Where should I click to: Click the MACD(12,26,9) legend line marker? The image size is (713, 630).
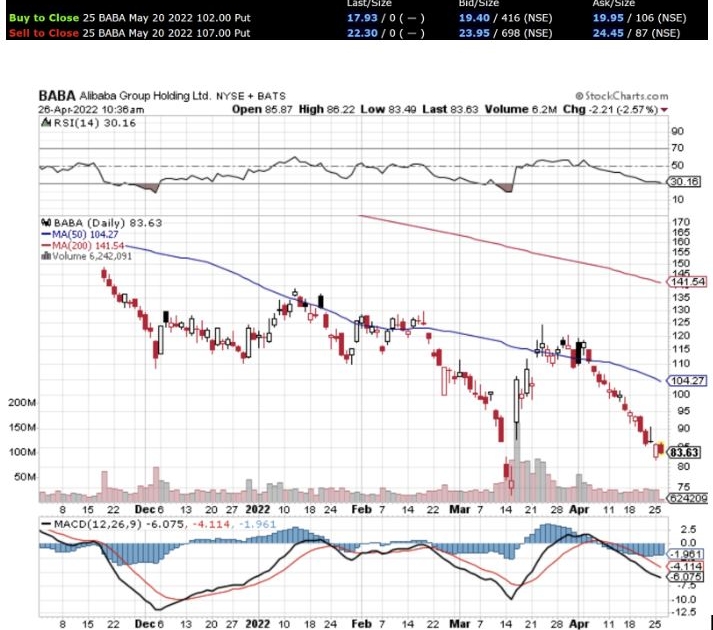(x=47, y=524)
